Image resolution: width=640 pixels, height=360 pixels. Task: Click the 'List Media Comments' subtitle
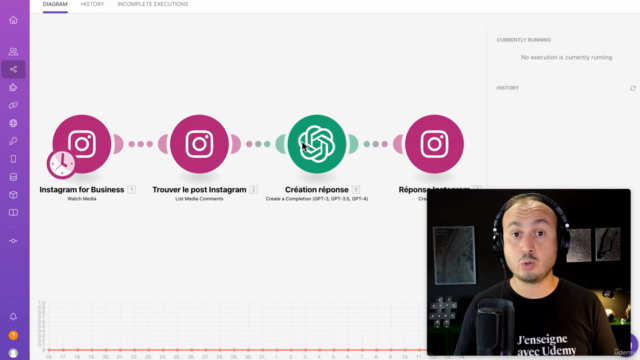tap(199, 199)
